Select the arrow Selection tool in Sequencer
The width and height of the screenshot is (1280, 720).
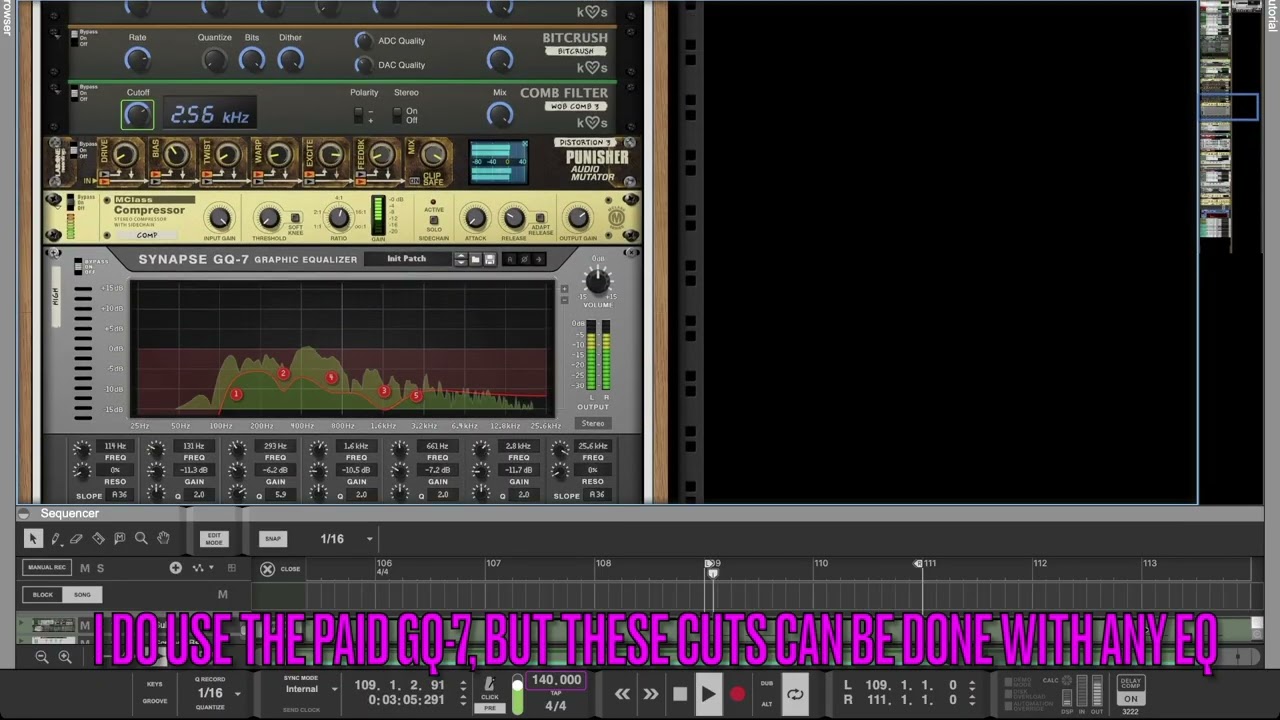32,538
